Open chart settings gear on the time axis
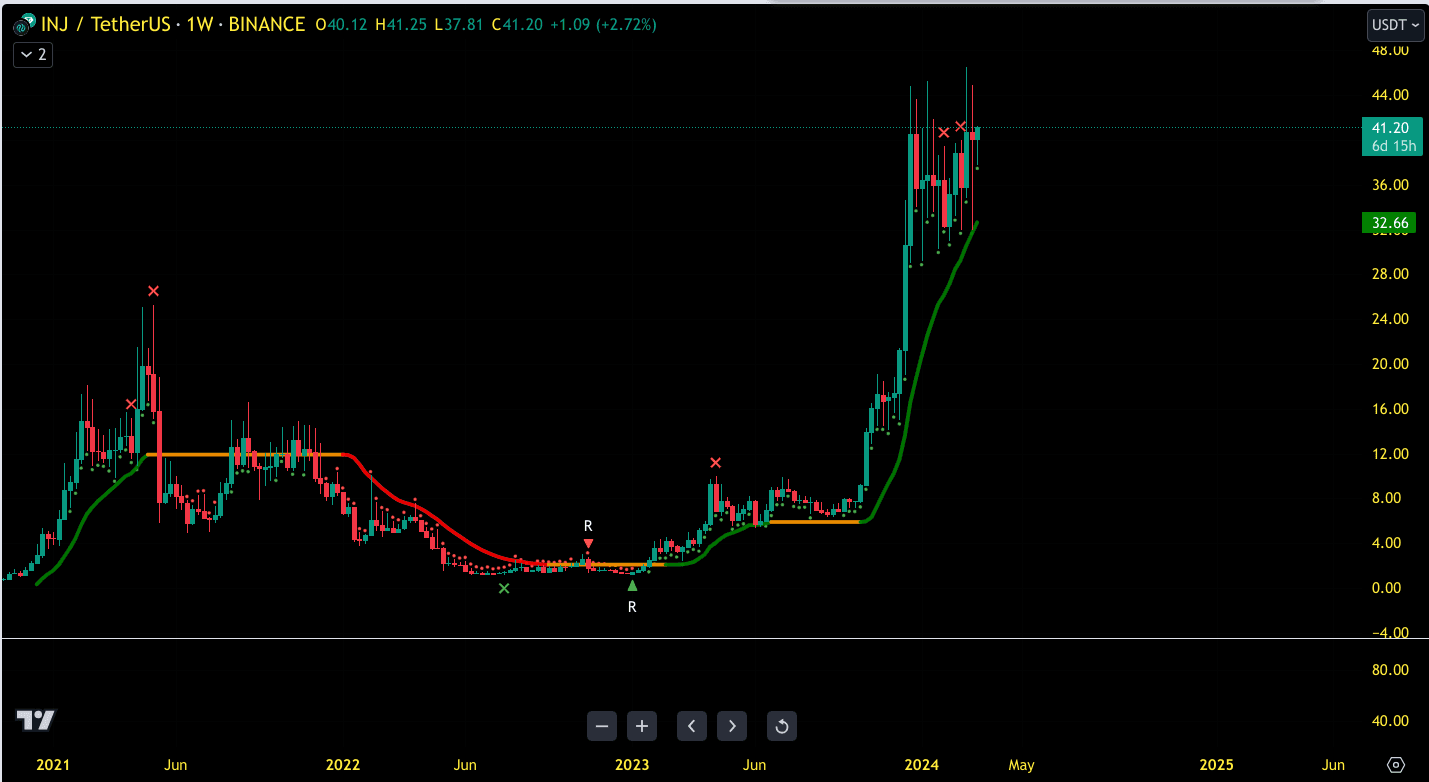The image size is (1429, 782). (x=1397, y=765)
